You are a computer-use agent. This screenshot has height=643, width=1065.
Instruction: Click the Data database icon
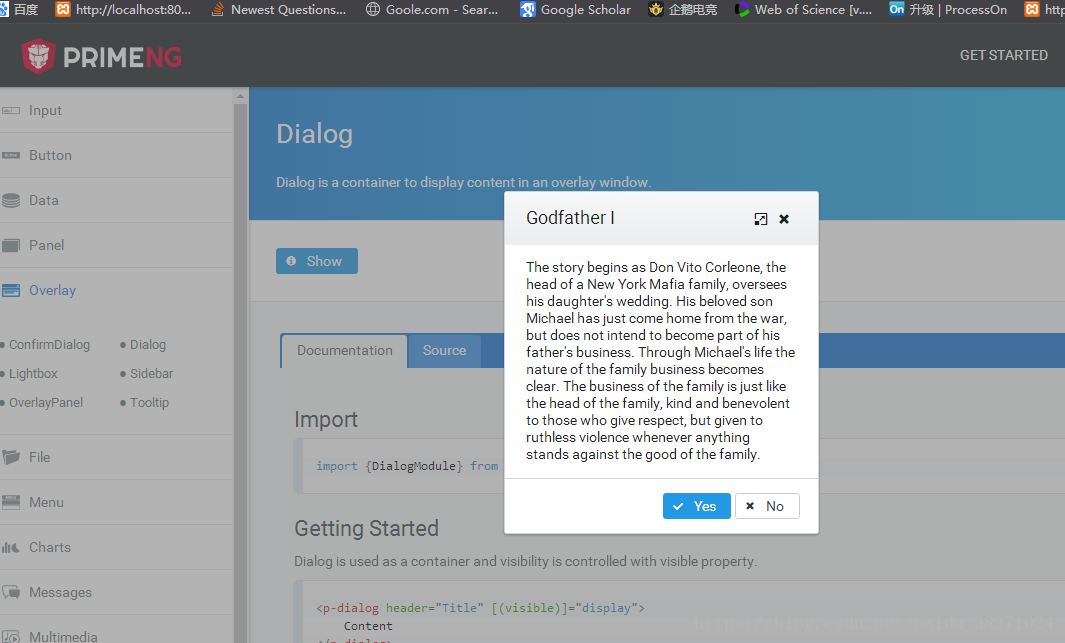point(11,200)
